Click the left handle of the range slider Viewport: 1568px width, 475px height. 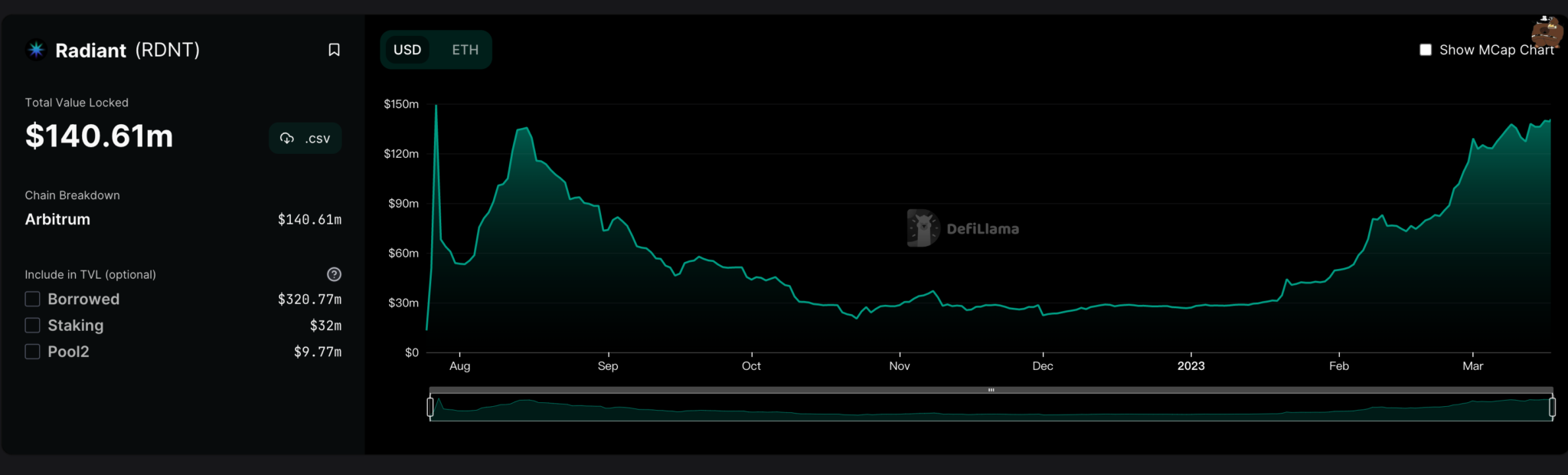click(x=430, y=407)
